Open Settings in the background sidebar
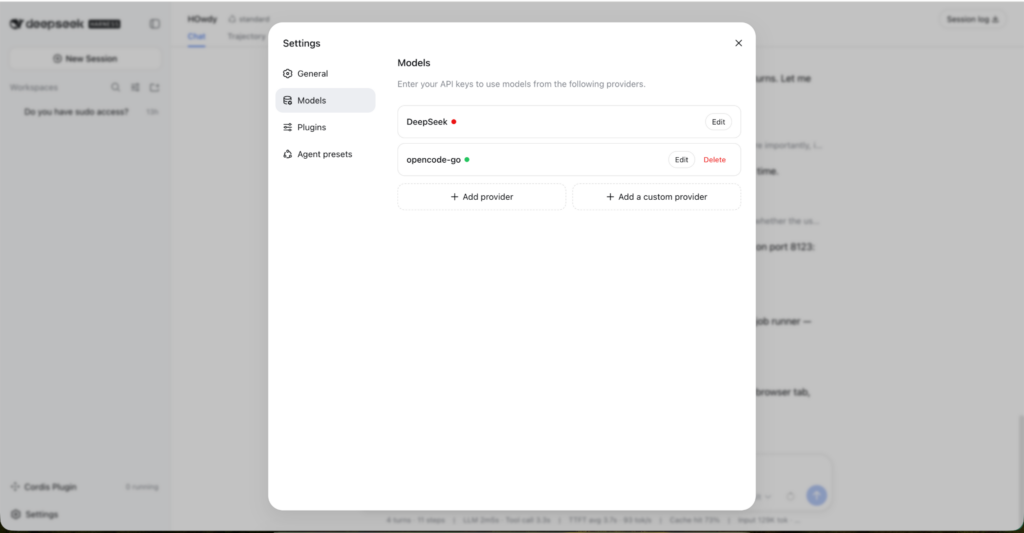Image resolution: width=1024 pixels, height=533 pixels. click(35, 515)
